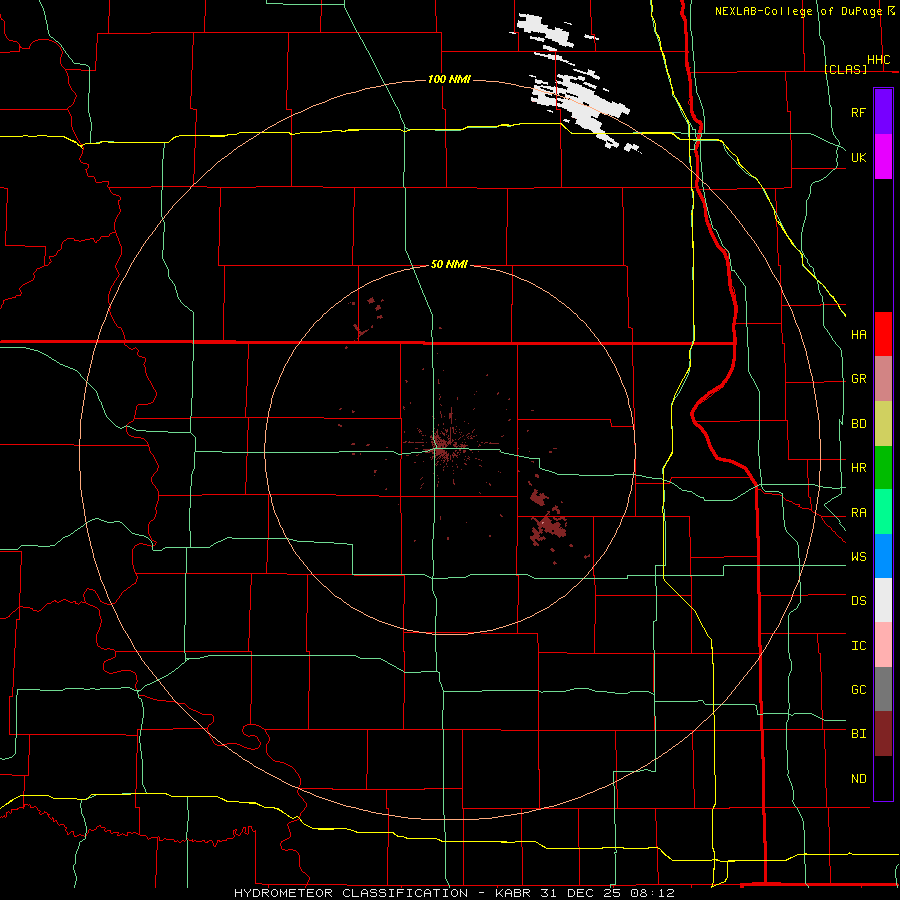Click the IC pink legend swatch
This screenshot has width=900, height=900.
(883, 645)
